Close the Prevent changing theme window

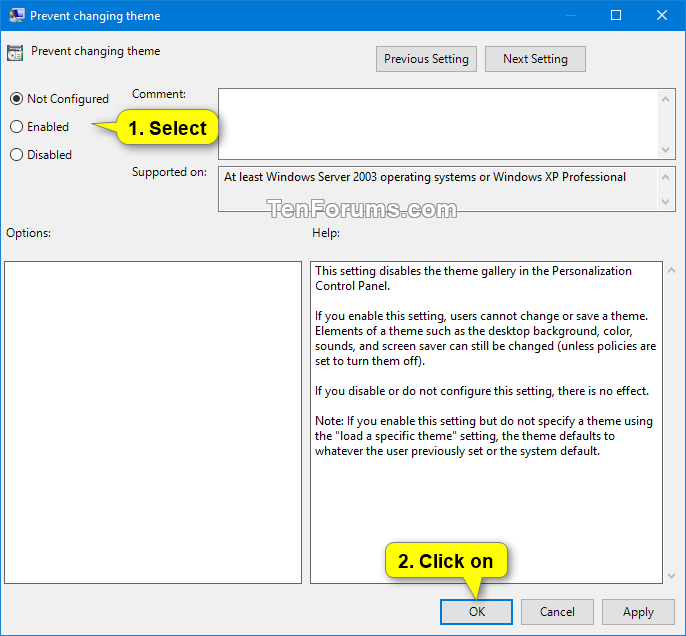point(662,15)
